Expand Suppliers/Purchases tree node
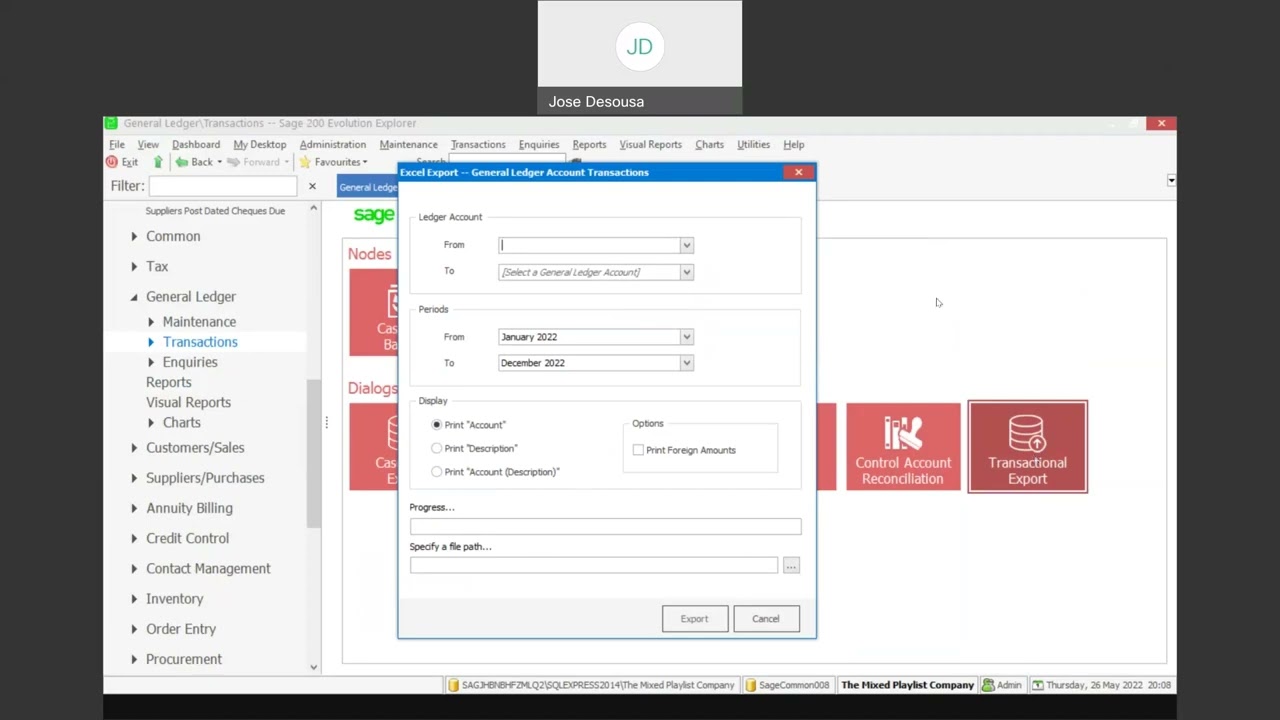The height and width of the screenshot is (720, 1280). (x=134, y=478)
